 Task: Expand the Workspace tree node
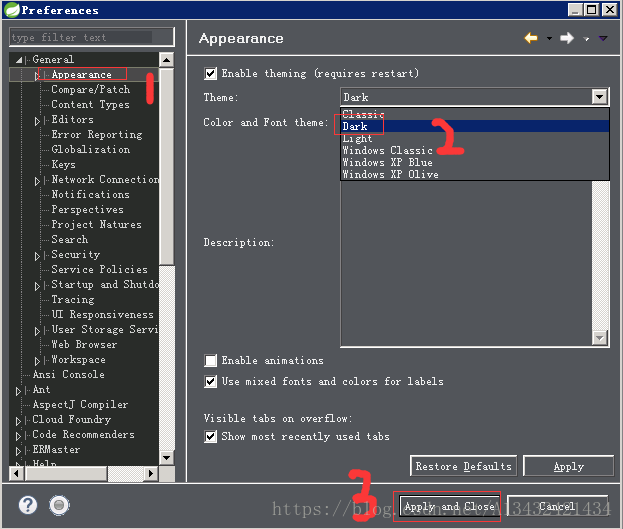click(x=37, y=361)
